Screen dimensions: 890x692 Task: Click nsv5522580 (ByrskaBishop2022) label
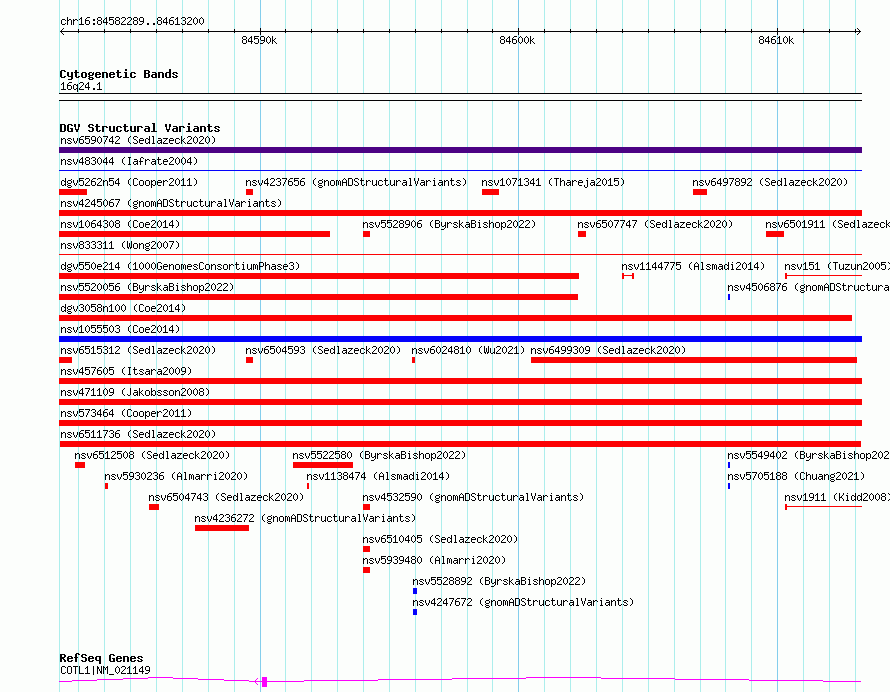point(379,455)
